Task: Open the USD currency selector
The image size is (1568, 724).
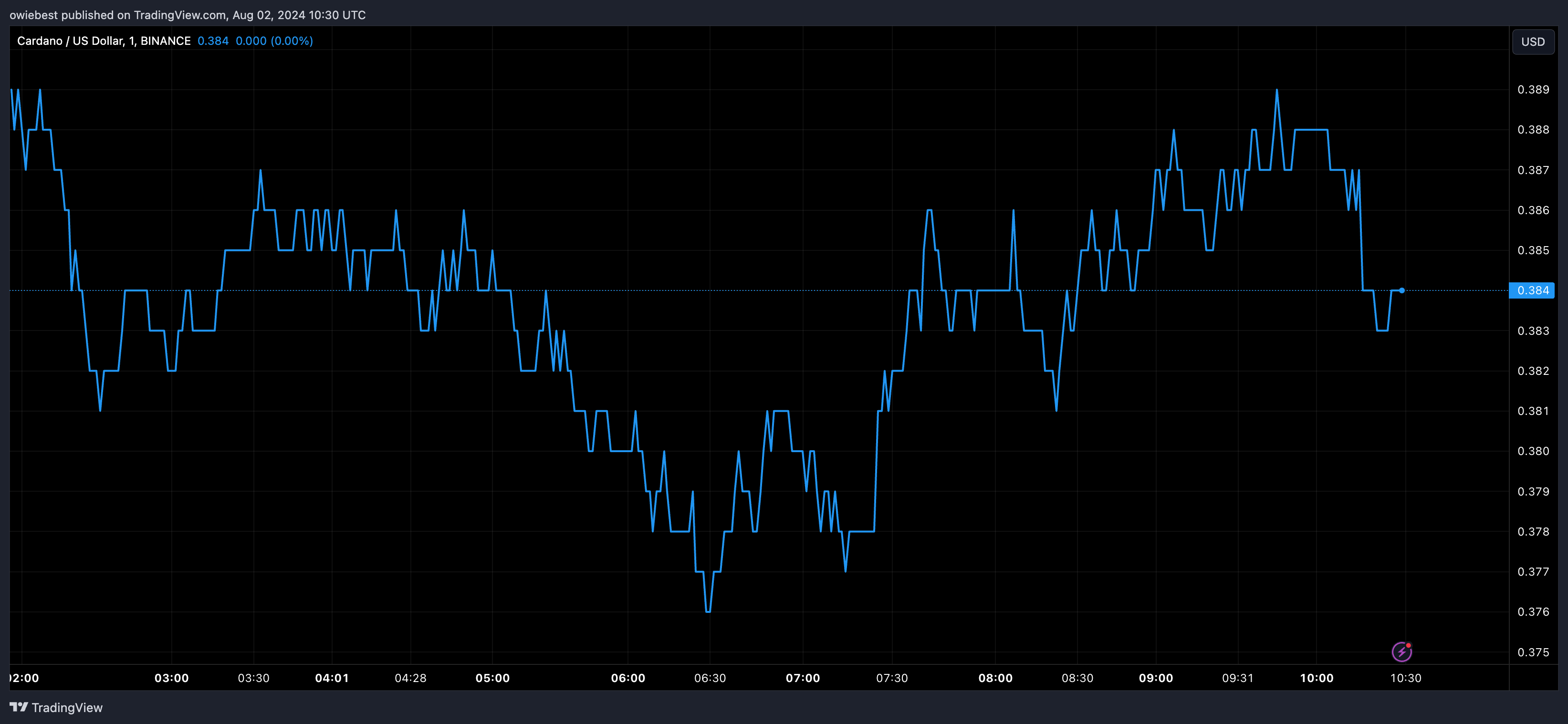Action: pyautogui.click(x=1533, y=41)
